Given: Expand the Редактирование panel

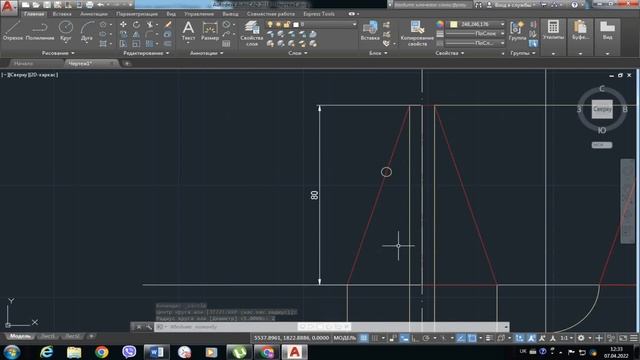Looking at the screenshot, I should click(x=146, y=53).
